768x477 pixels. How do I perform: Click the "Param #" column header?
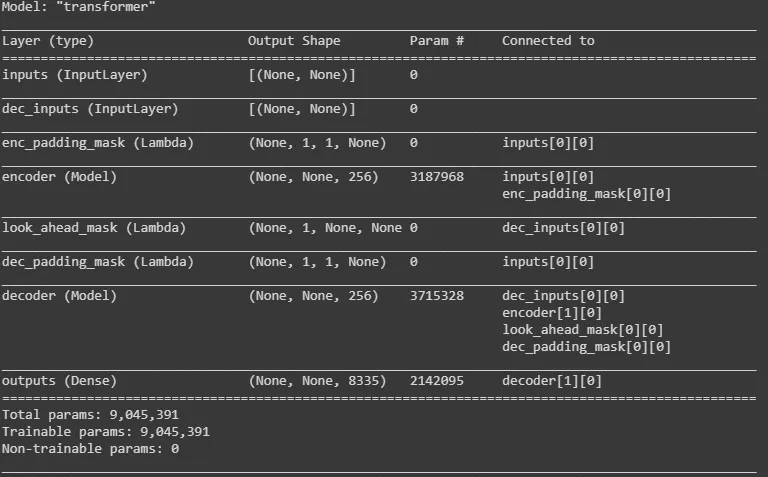pos(437,41)
